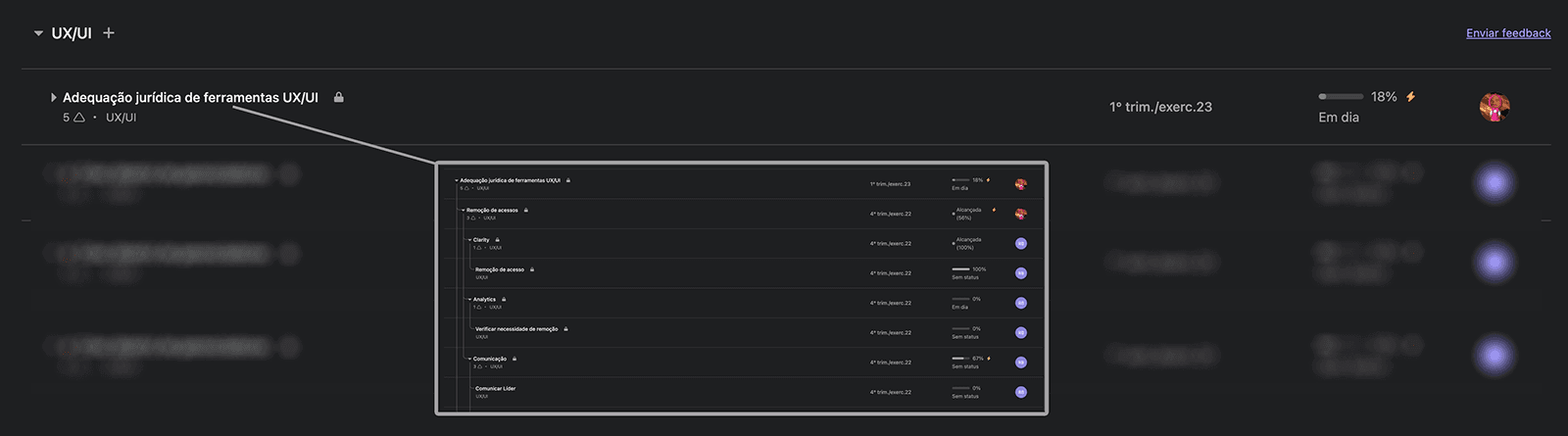
Task: Open the Adequação jurídica de ferramentas UX/UI title
Action: 190,97
